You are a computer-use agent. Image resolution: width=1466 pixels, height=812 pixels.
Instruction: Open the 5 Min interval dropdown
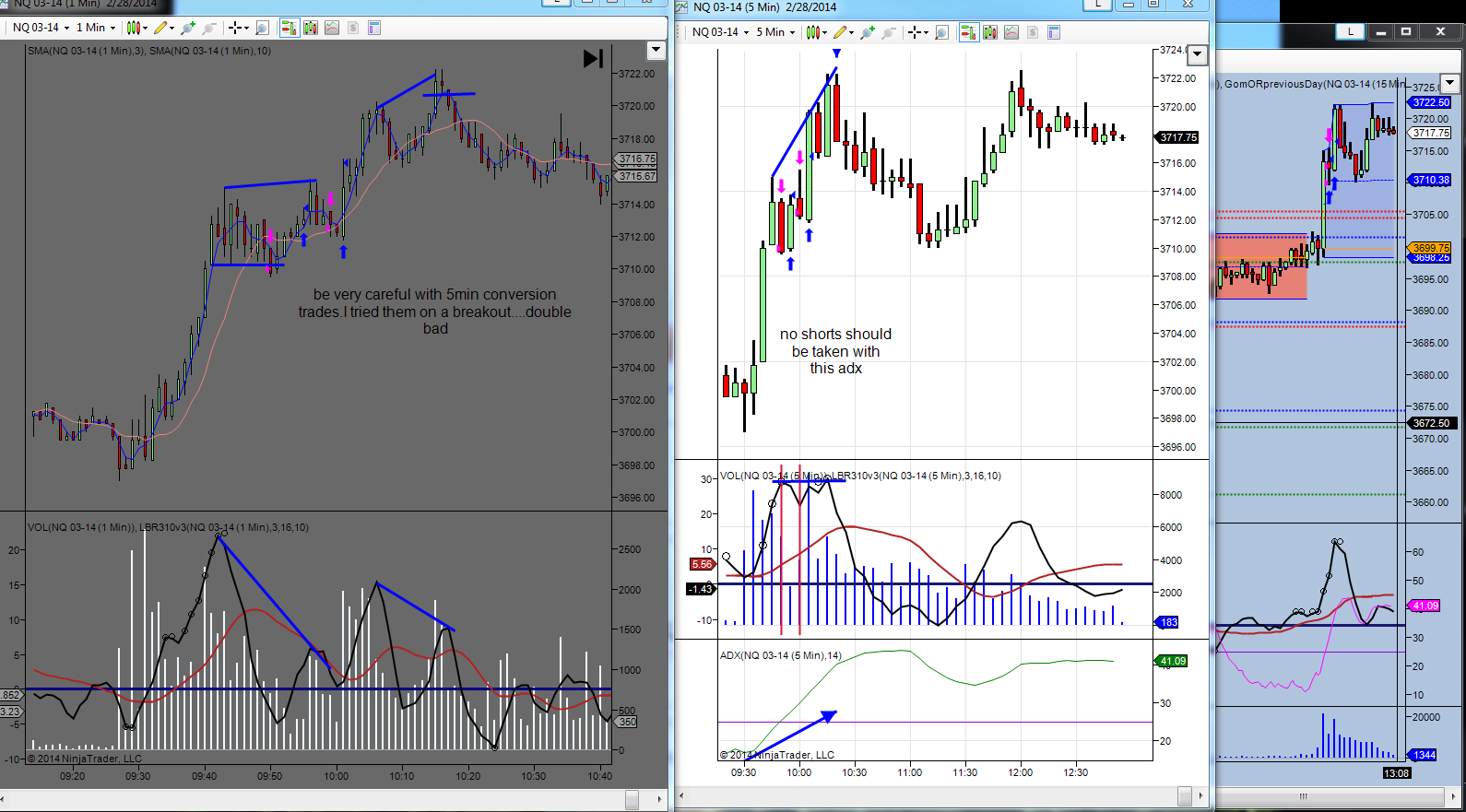(x=775, y=32)
